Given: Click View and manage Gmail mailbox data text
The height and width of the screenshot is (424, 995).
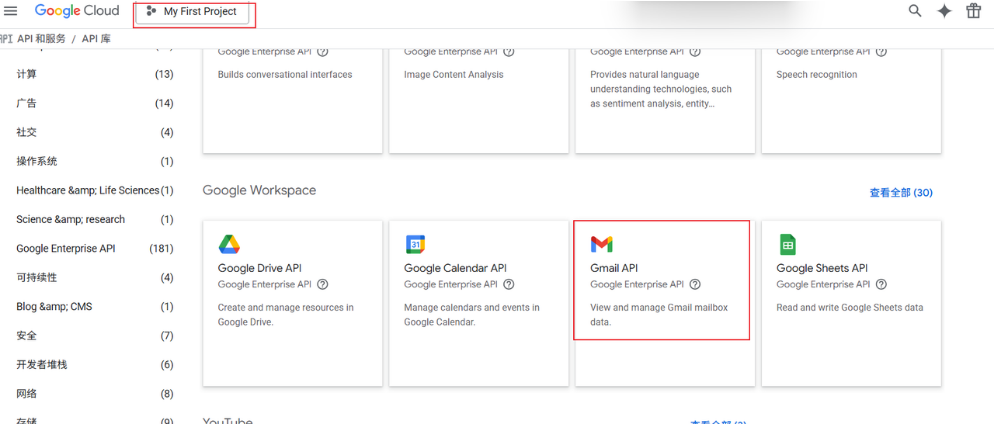Looking at the screenshot, I should [659, 315].
